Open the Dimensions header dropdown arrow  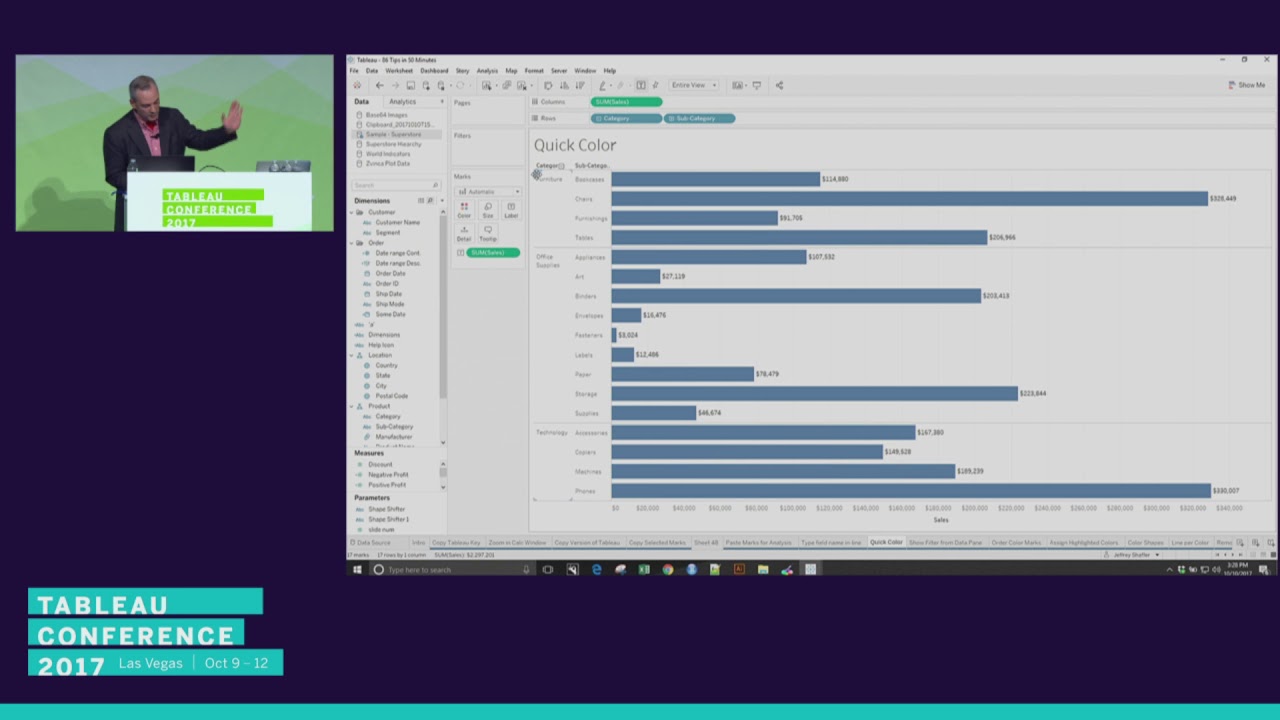pyautogui.click(x=442, y=200)
